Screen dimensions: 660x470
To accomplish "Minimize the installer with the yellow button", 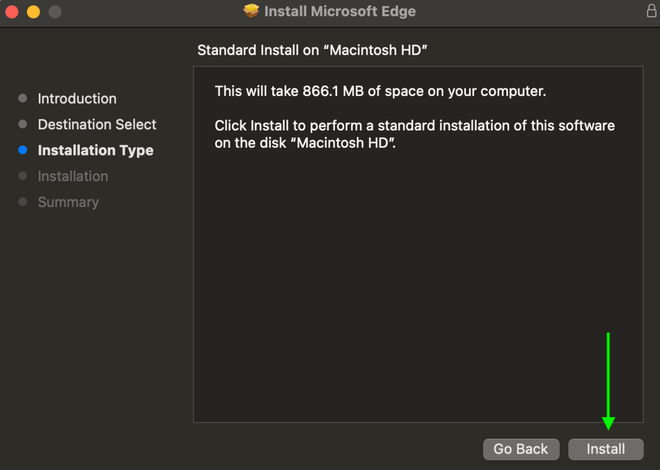I will click(x=33, y=12).
